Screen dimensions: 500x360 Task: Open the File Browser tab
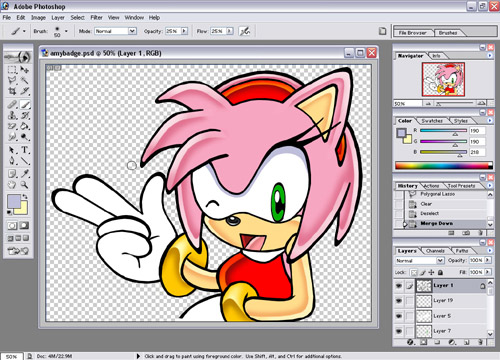pyautogui.click(x=413, y=33)
